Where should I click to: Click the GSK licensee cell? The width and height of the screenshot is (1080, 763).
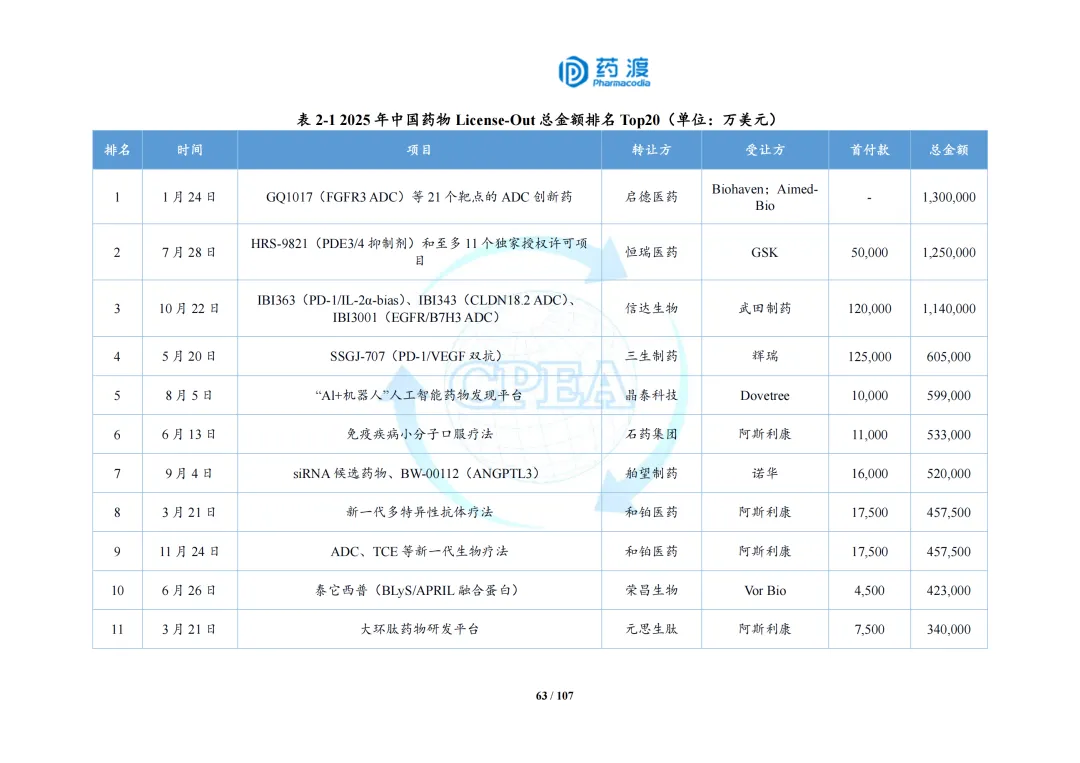click(765, 253)
